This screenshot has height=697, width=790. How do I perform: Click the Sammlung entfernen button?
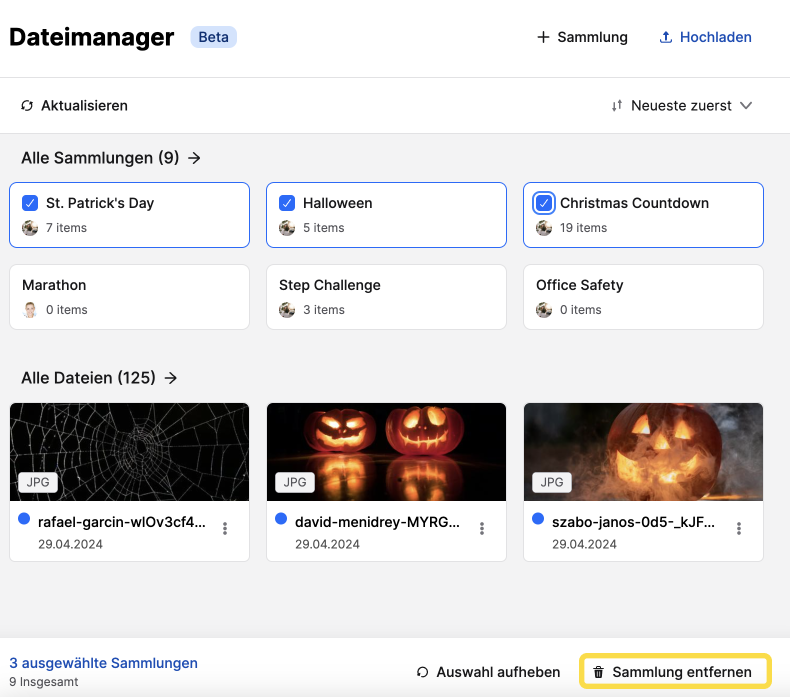point(675,671)
